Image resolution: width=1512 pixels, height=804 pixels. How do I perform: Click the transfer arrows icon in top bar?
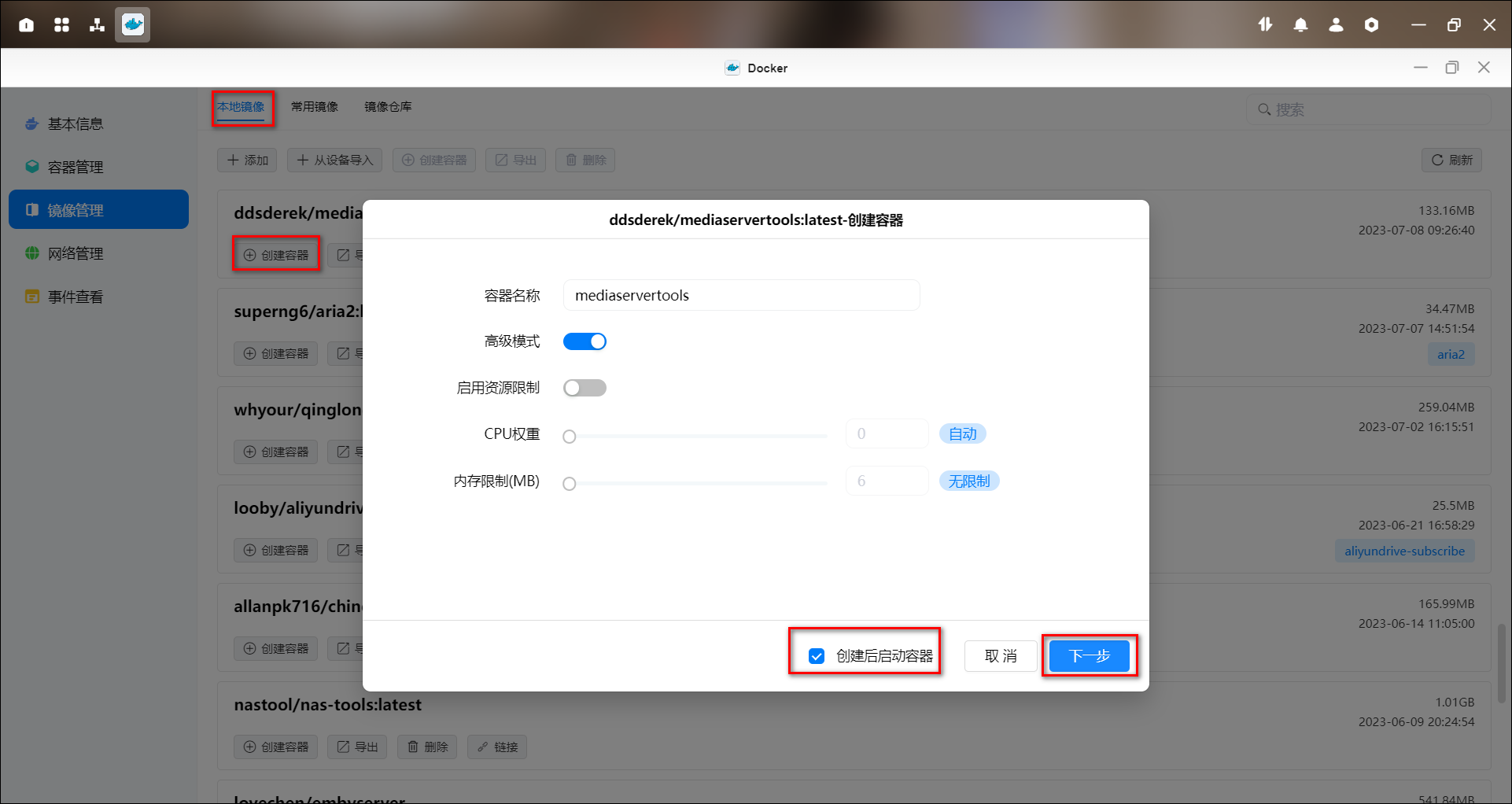(x=1265, y=25)
